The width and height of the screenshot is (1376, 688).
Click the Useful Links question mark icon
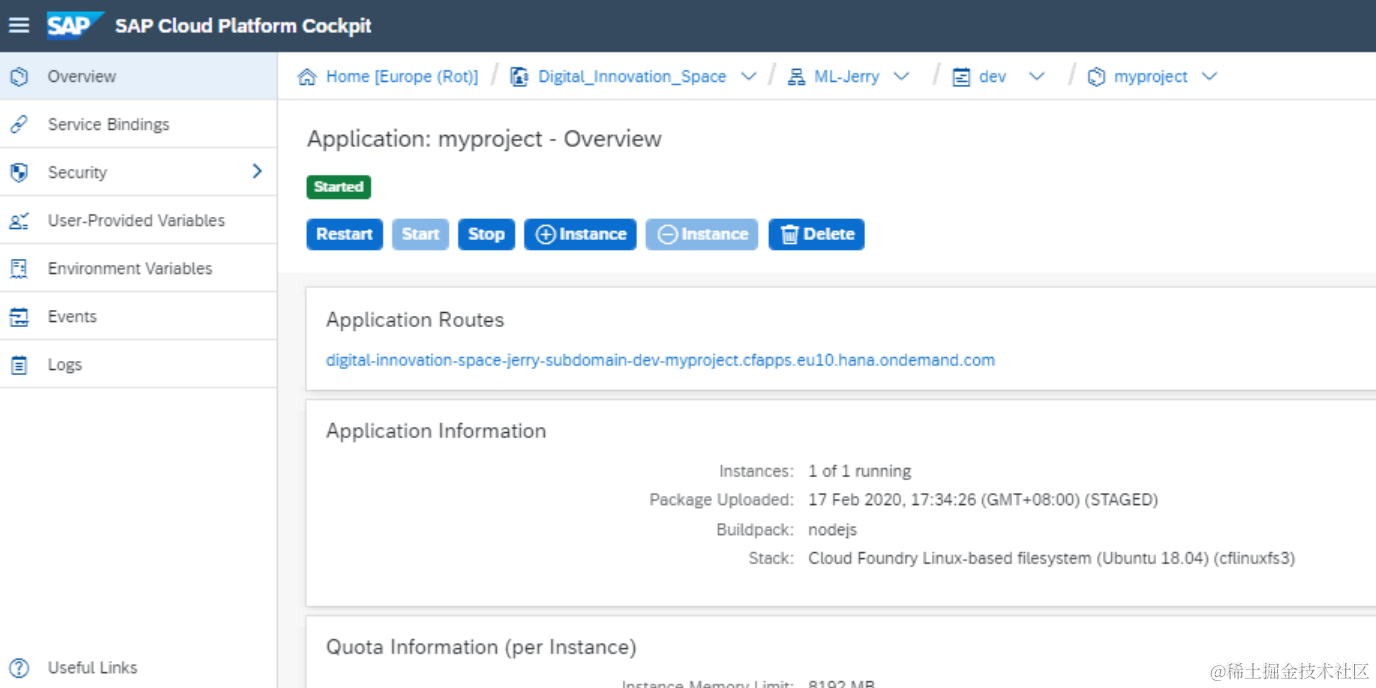point(19,667)
